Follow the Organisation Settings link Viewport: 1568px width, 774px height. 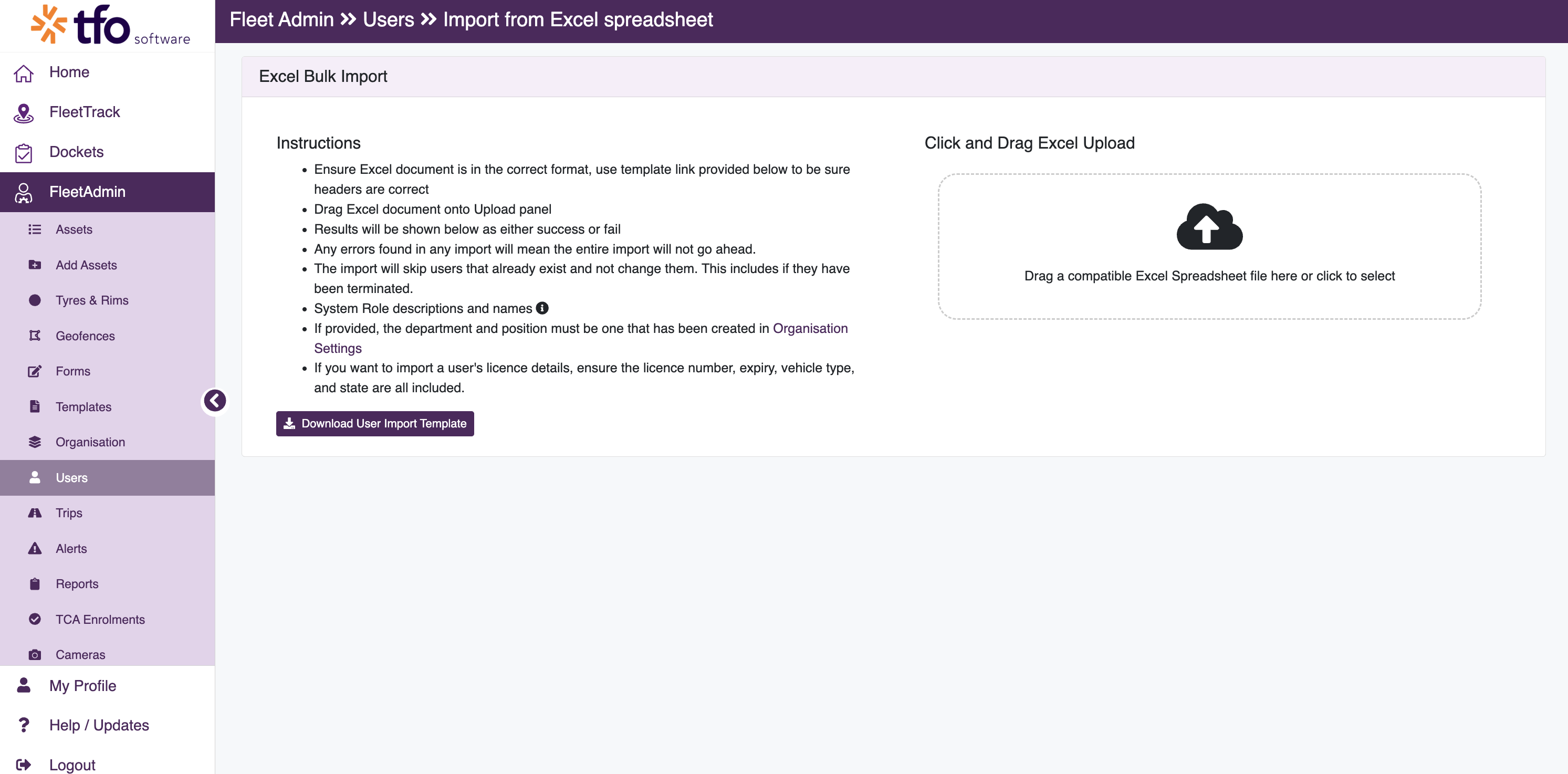click(x=581, y=338)
